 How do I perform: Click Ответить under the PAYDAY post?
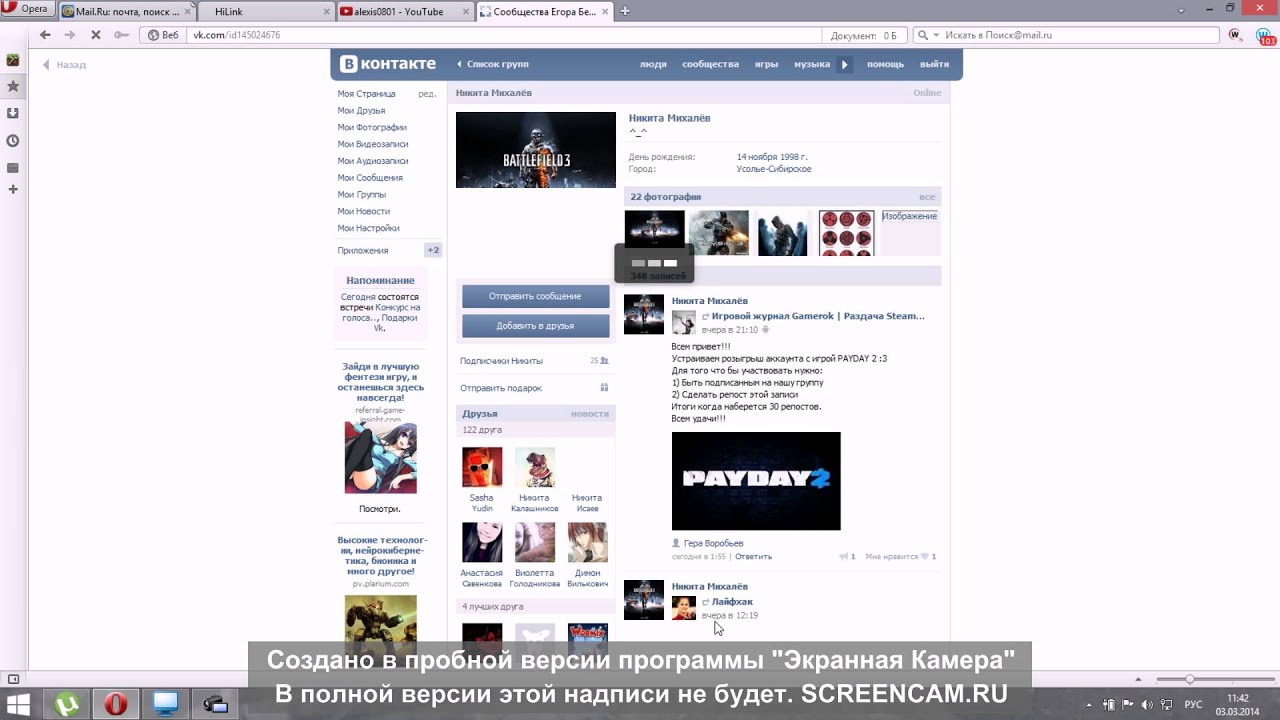(753, 556)
